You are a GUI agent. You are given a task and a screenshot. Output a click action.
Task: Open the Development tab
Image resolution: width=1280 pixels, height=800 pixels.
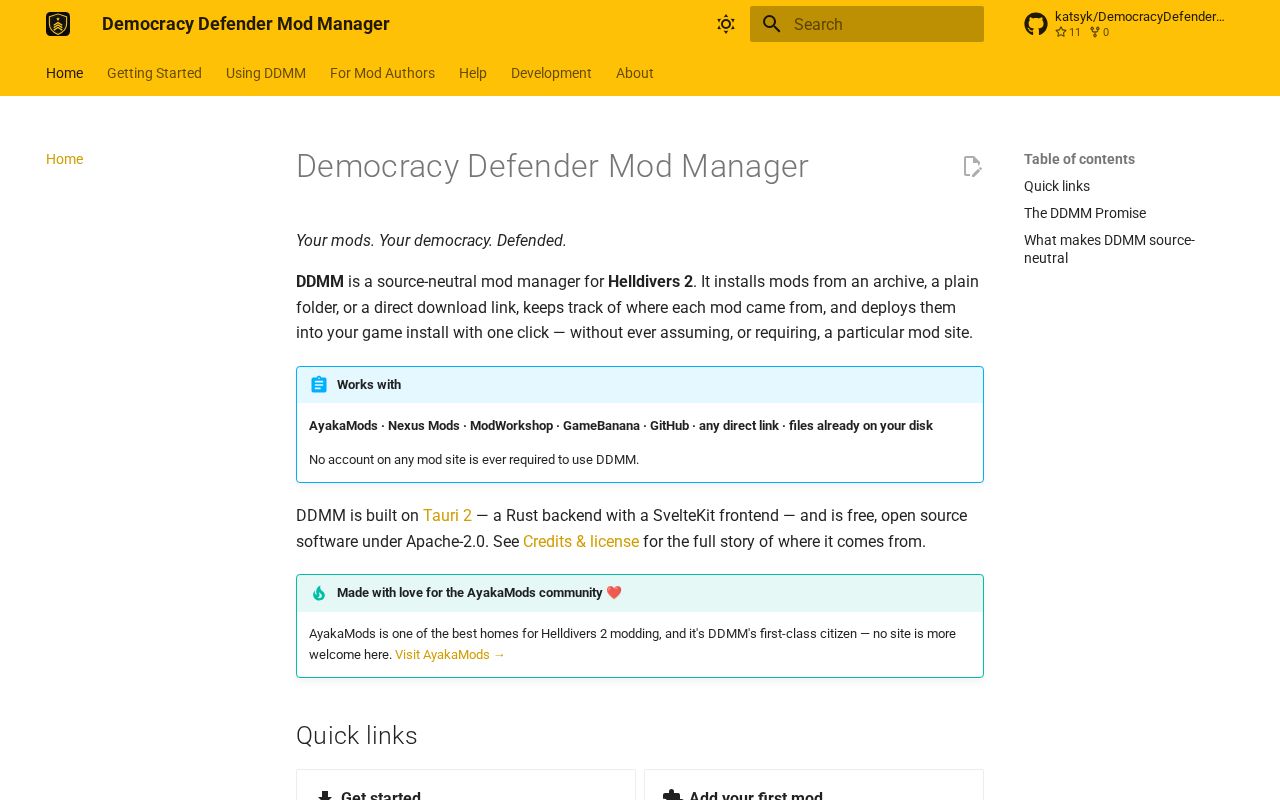551,73
